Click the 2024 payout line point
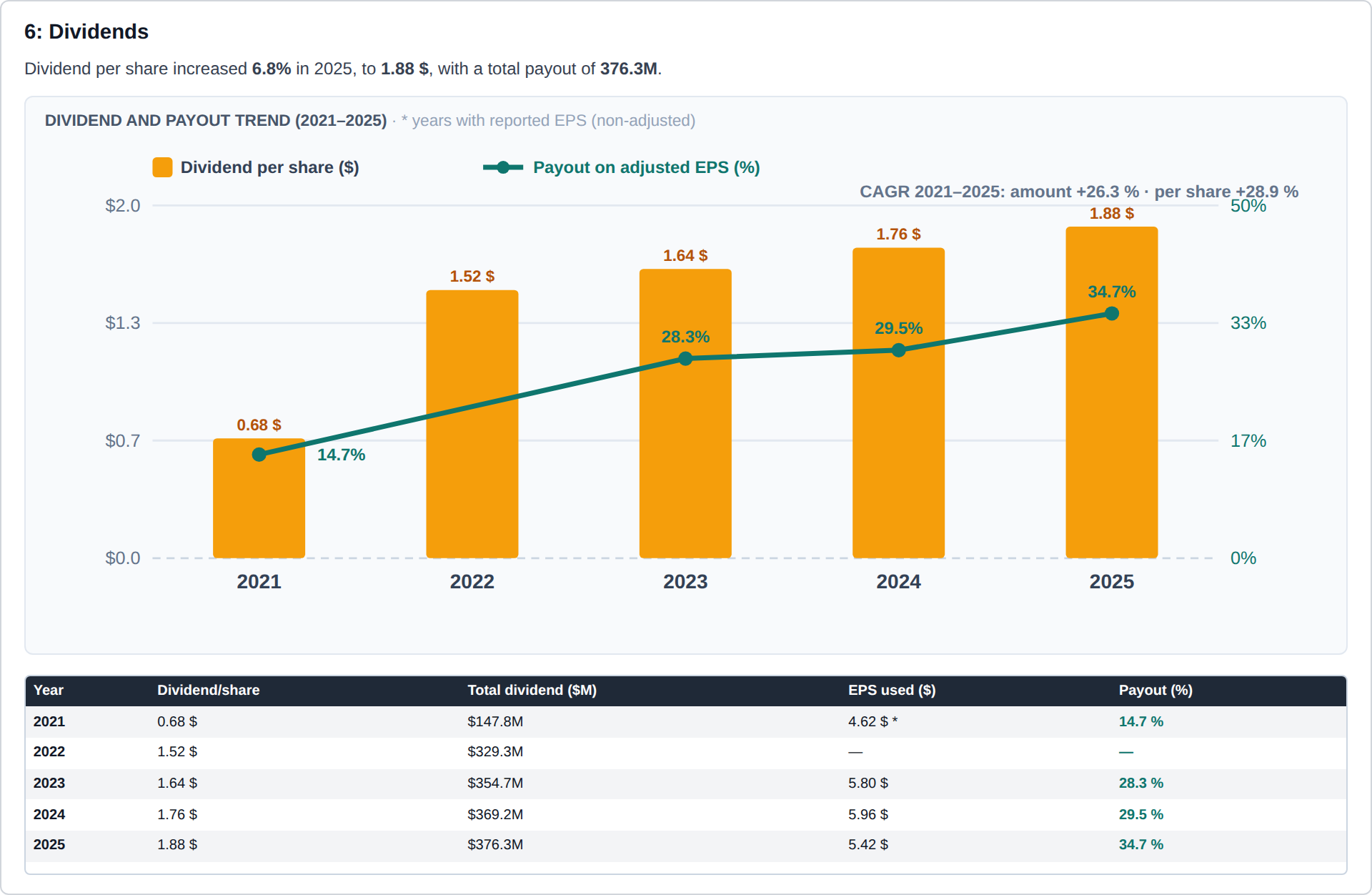Image resolution: width=1372 pixels, height=895 pixels. (899, 350)
